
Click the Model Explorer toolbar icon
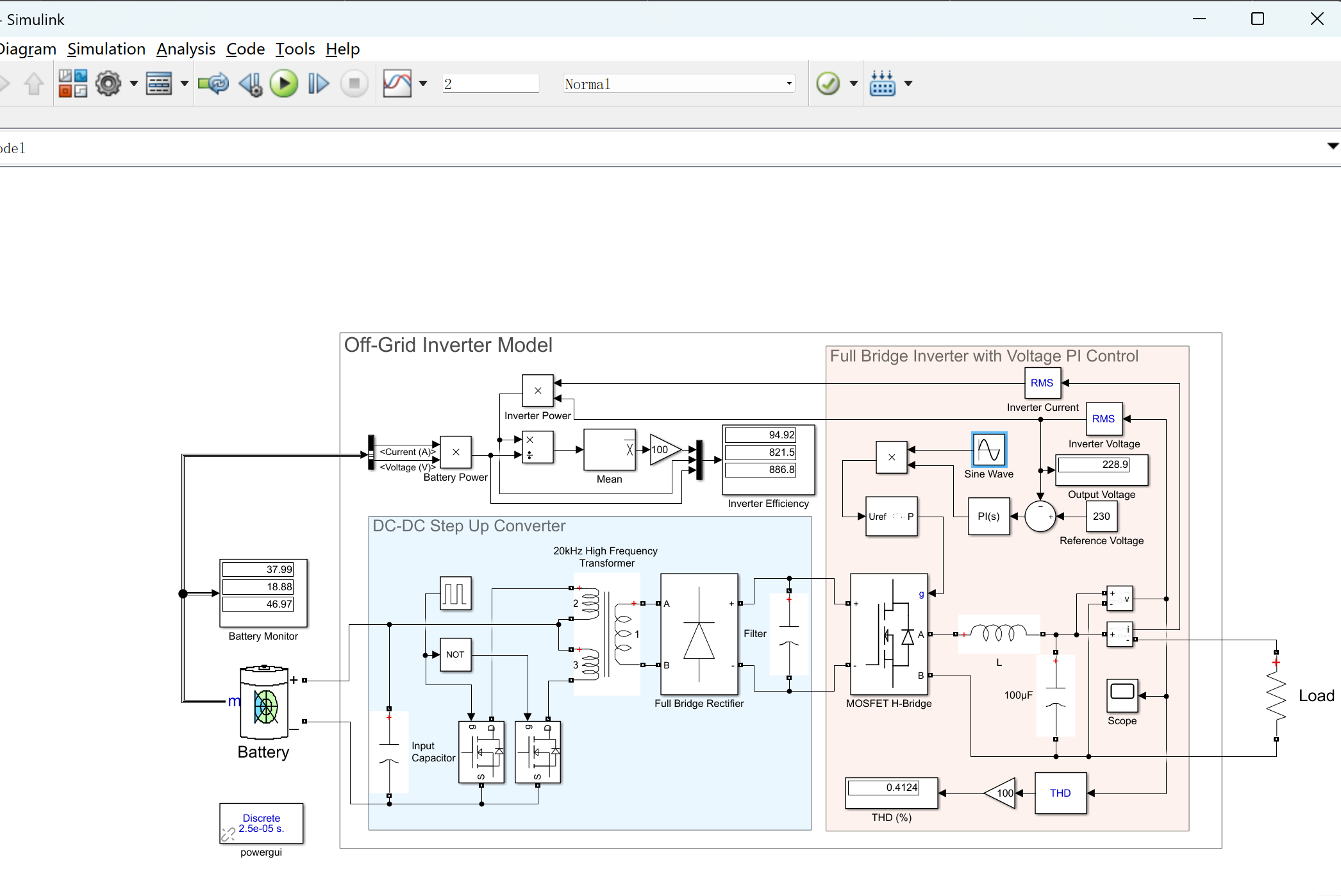coord(158,84)
